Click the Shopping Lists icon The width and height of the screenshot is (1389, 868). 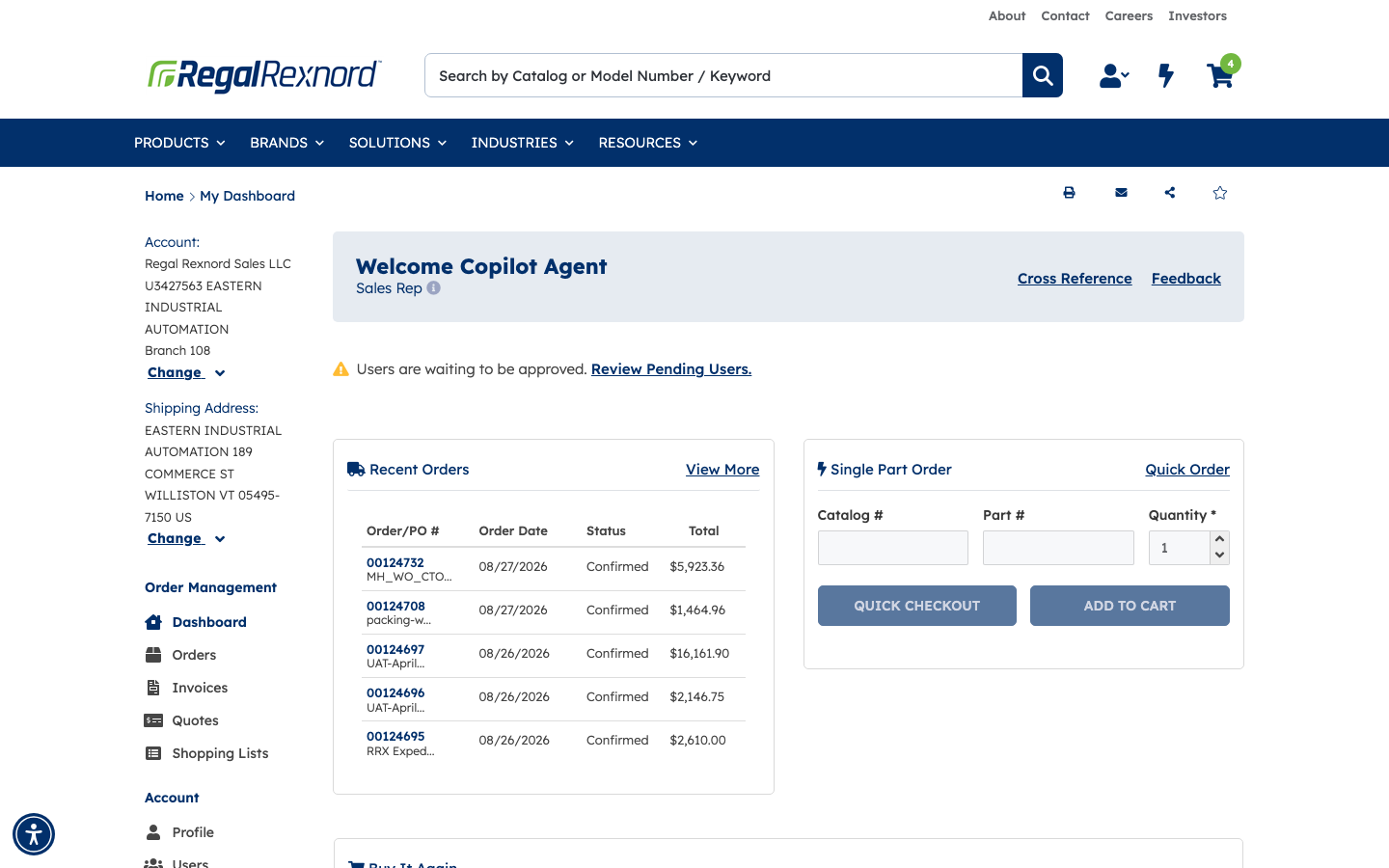(153, 753)
